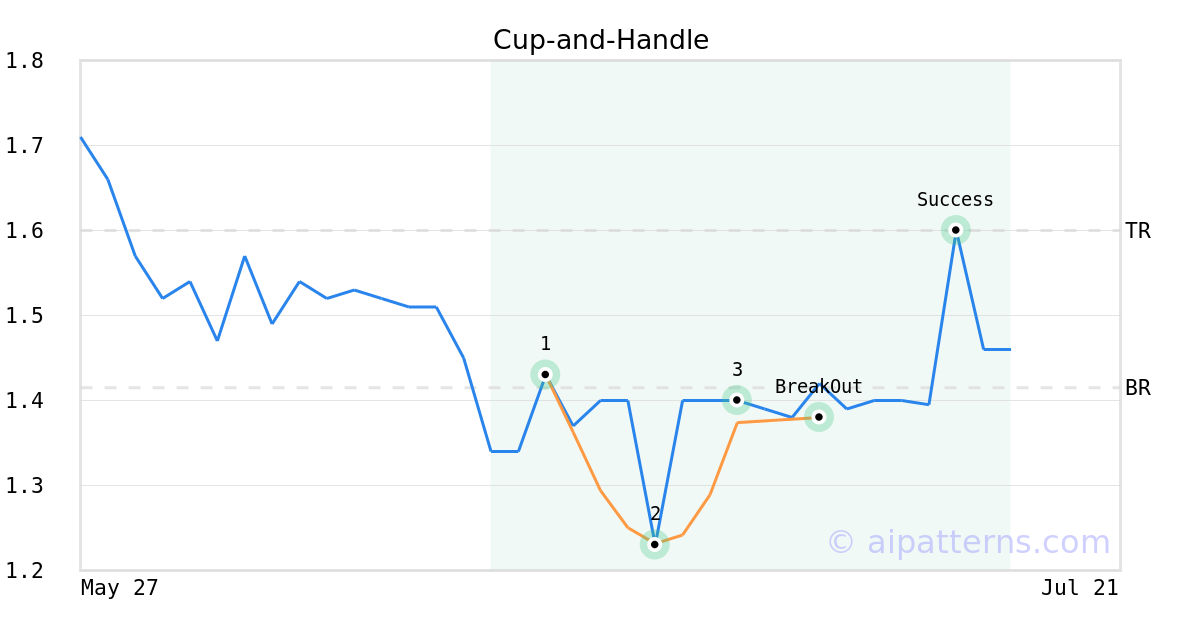
Task: Click the Success text label
Action: (955, 200)
